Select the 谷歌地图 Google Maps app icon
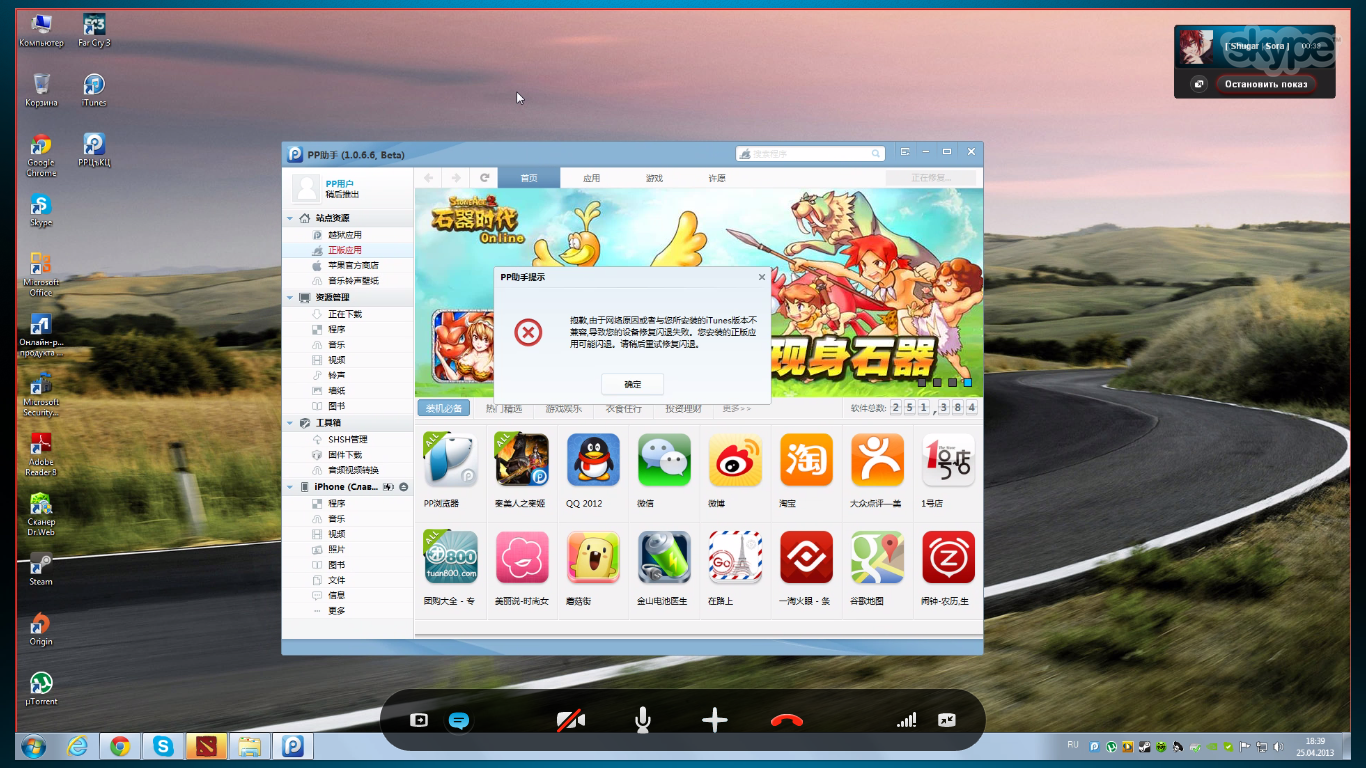 (x=877, y=556)
